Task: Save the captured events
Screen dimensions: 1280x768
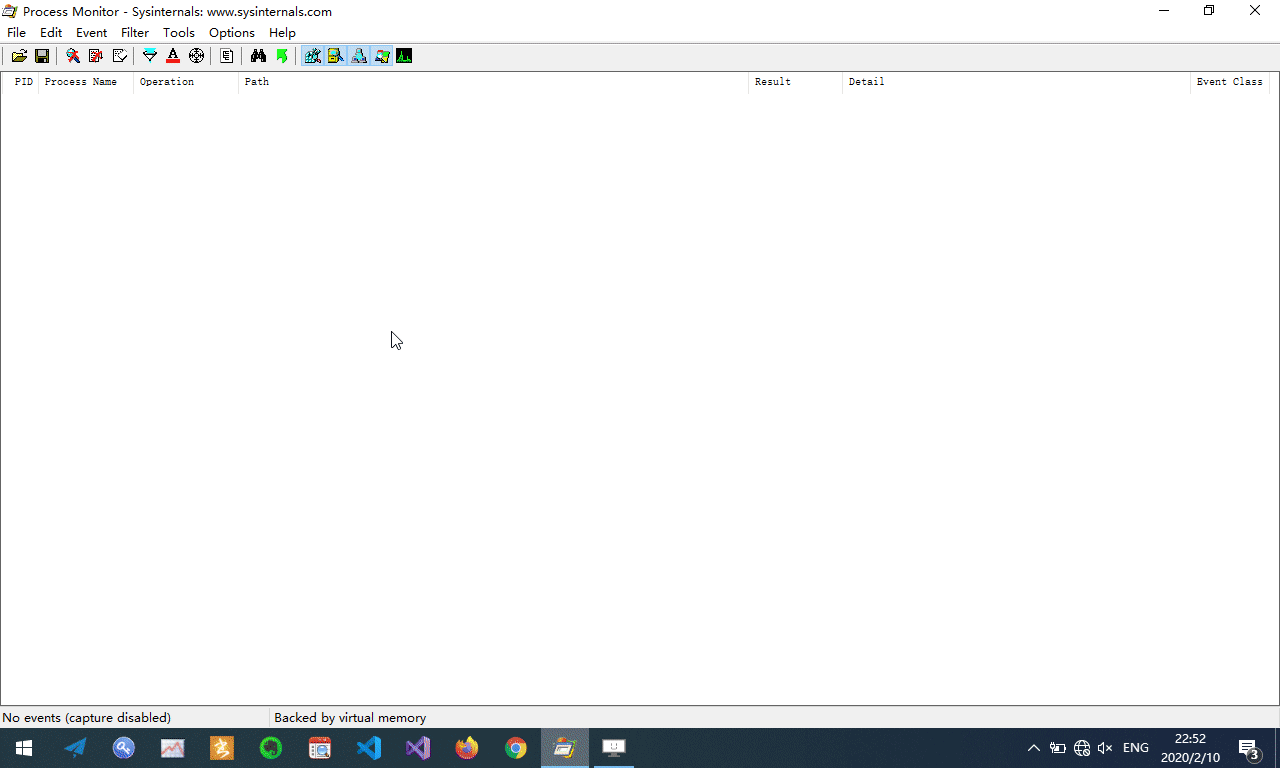Action: click(x=42, y=56)
